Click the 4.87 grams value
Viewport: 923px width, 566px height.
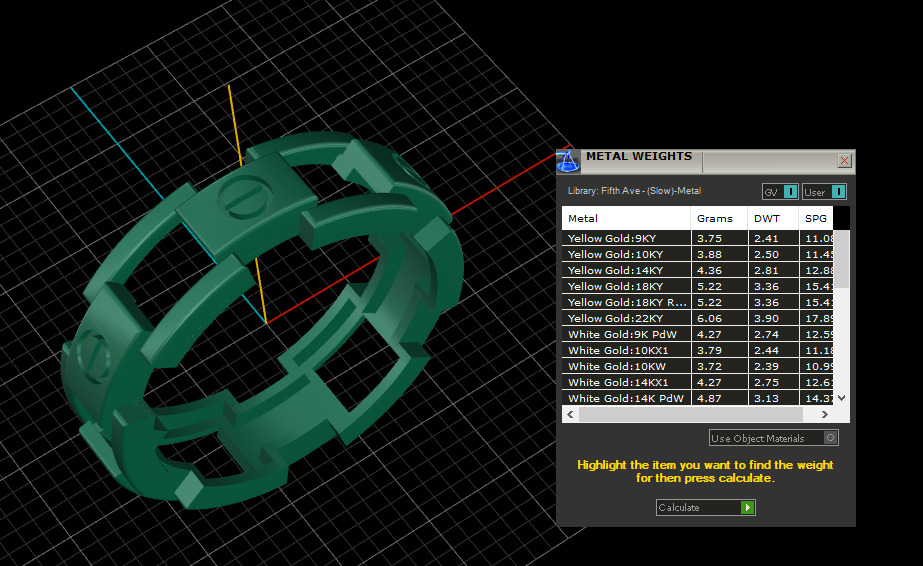pyautogui.click(x=709, y=398)
